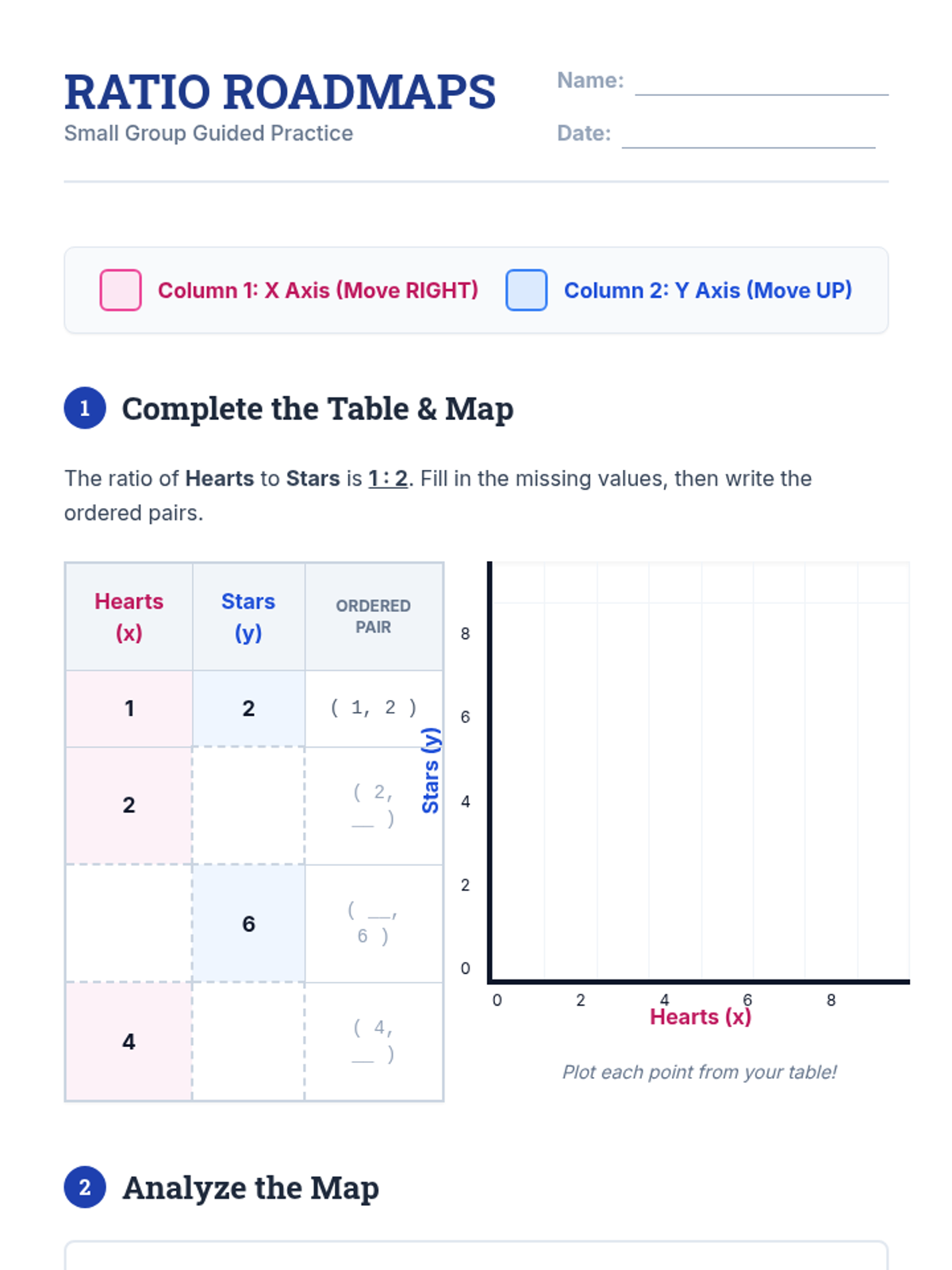Click the Stars (y) table column header
Image resolution: width=952 pixels, height=1270 pixels.
coord(248,617)
